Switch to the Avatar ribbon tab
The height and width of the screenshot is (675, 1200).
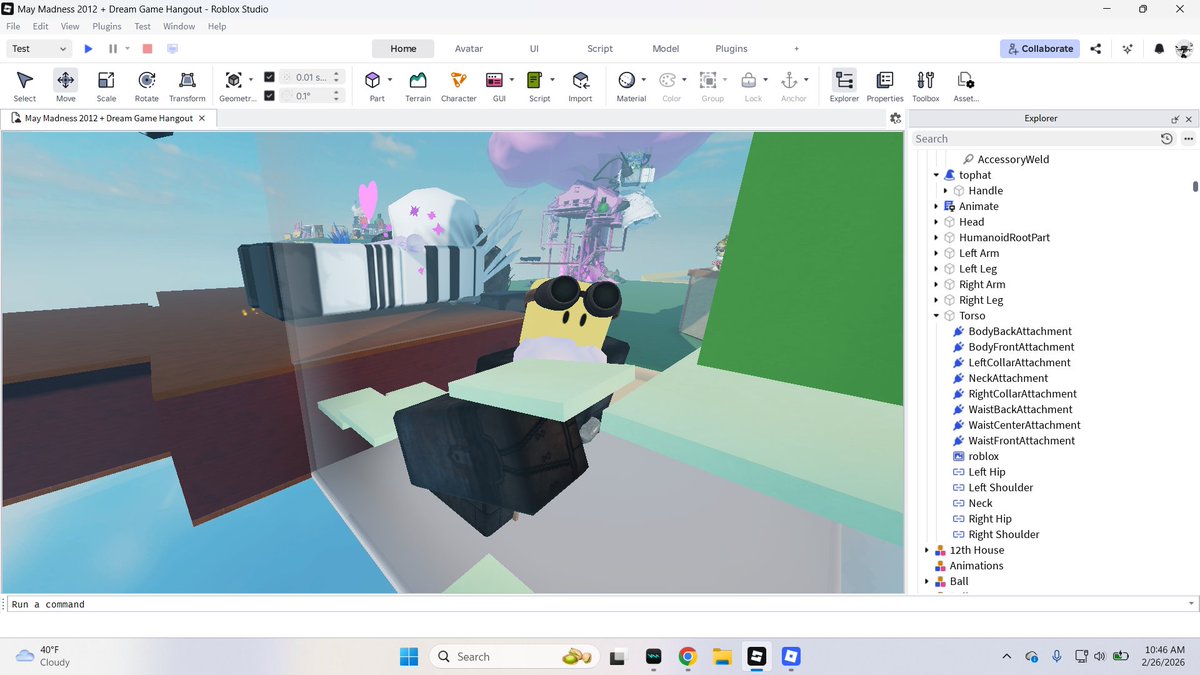point(469,48)
